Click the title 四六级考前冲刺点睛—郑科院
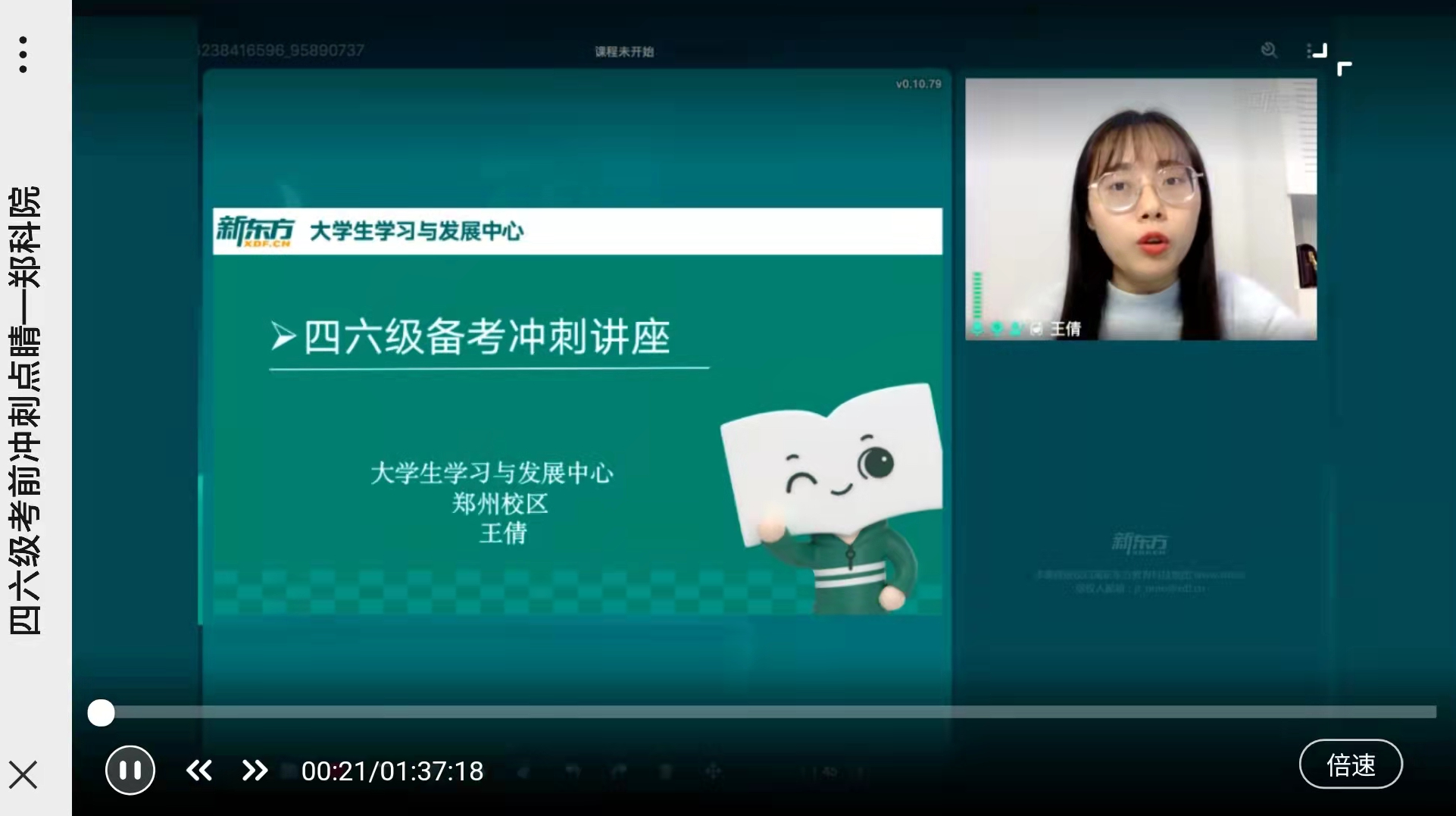This screenshot has height=816, width=1456. coord(25,410)
